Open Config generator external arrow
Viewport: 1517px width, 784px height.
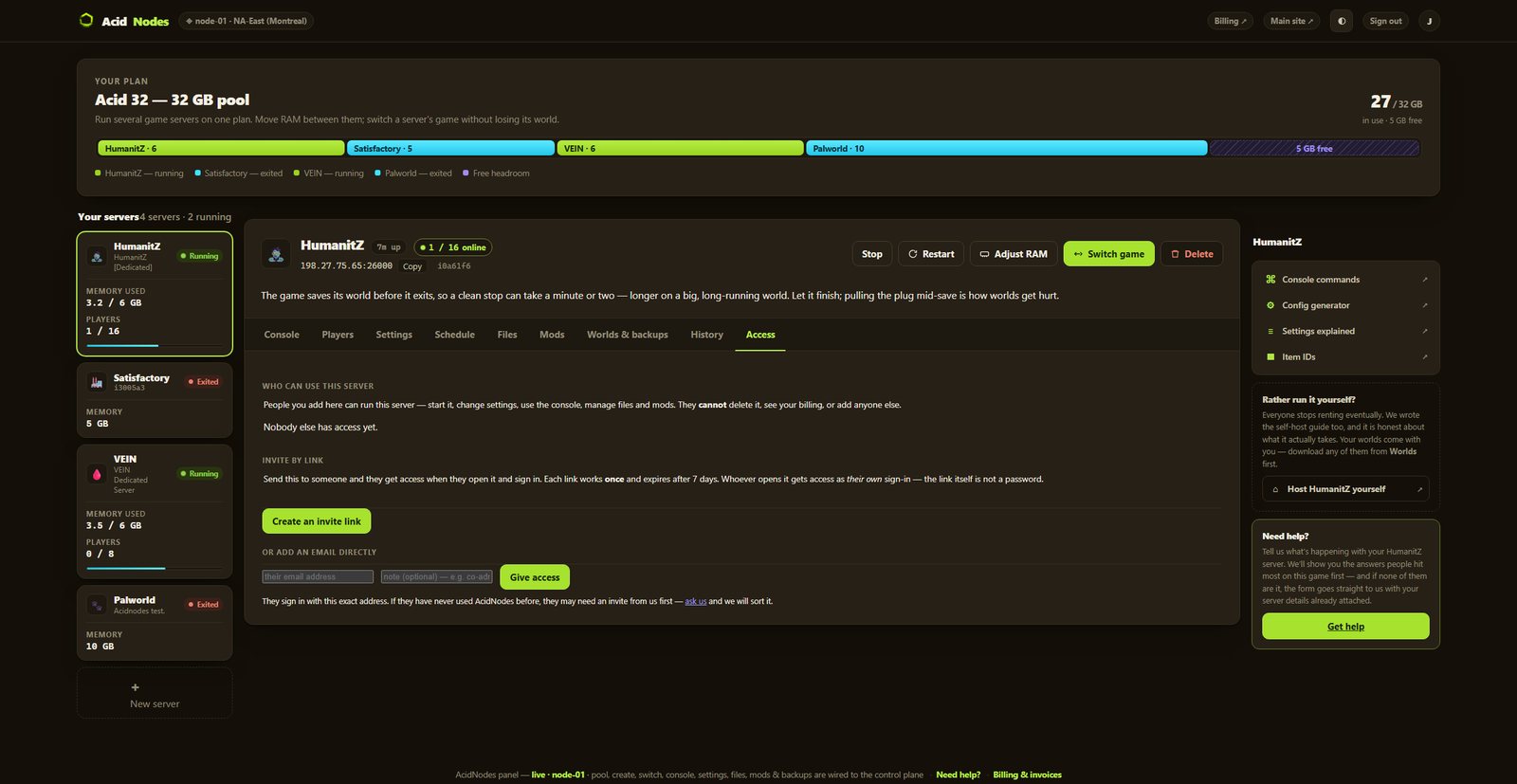[1424, 305]
